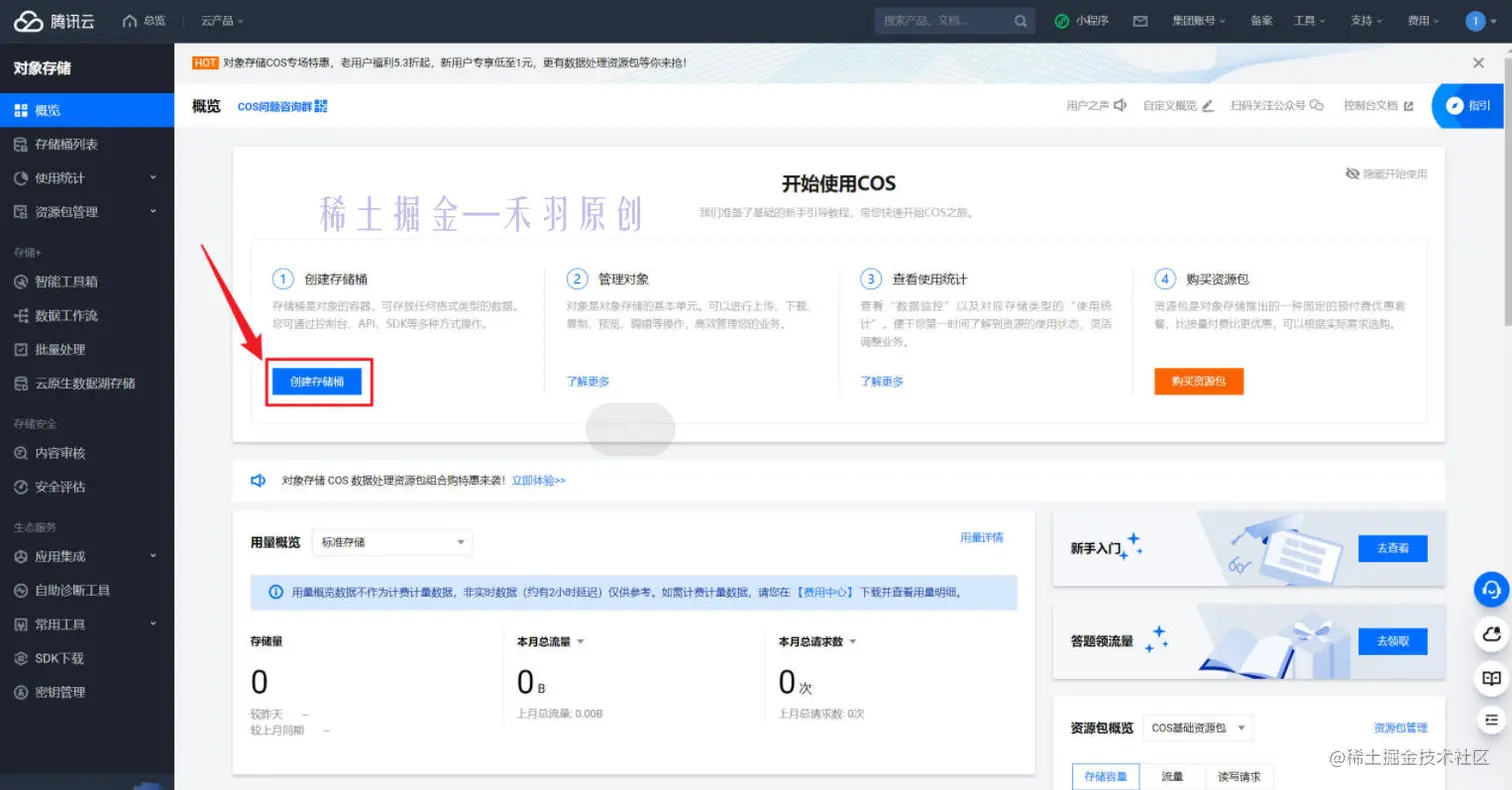Switch to the 流量 tab
The width and height of the screenshot is (1512, 790).
pyautogui.click(x=1172, y=776)
